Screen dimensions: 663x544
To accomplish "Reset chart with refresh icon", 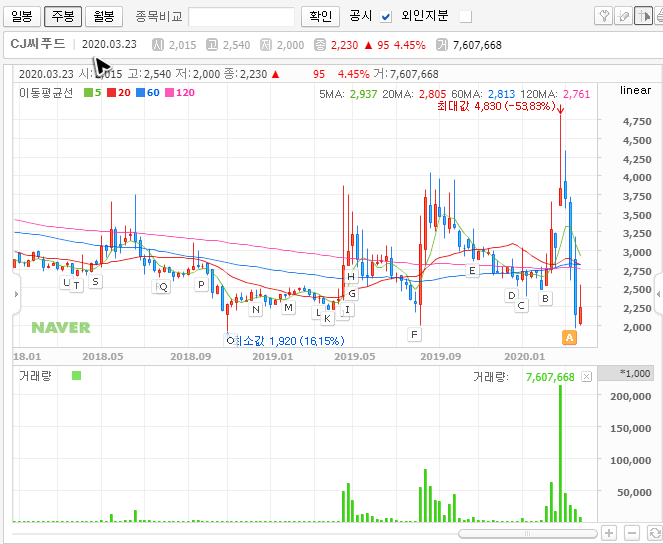I will coord(655,533).
